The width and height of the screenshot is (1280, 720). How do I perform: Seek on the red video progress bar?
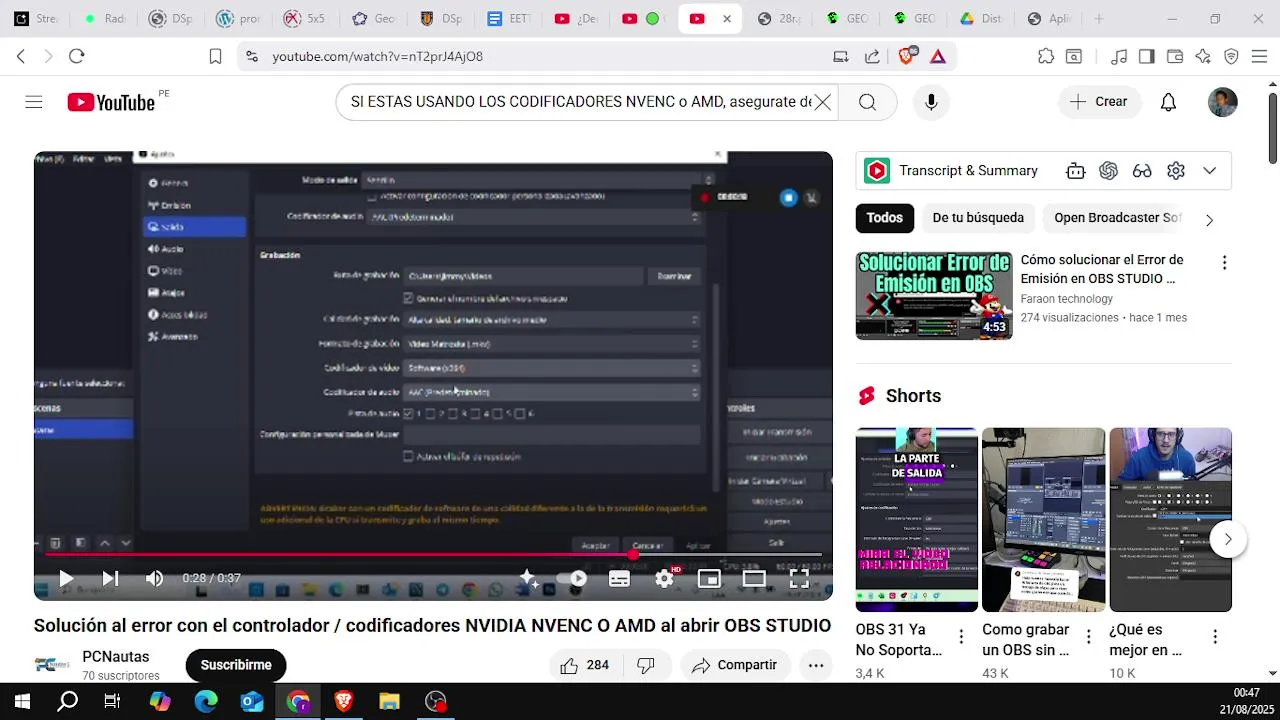click(433, 554)
